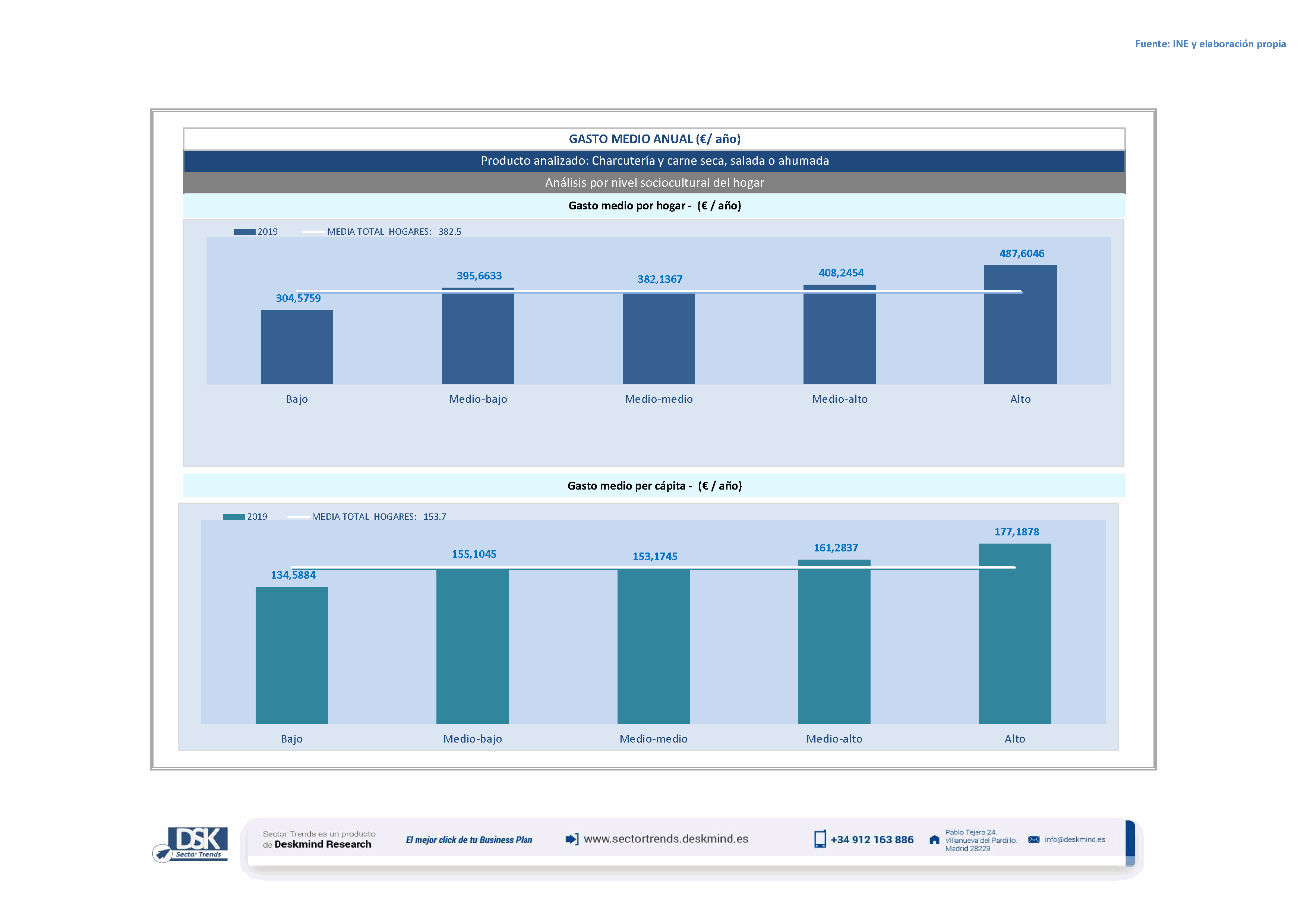The height and width of the screenshot is (924, 1307).
Task: Open the www.sectortrends.deskmind.es link
Action: (666, 839)
